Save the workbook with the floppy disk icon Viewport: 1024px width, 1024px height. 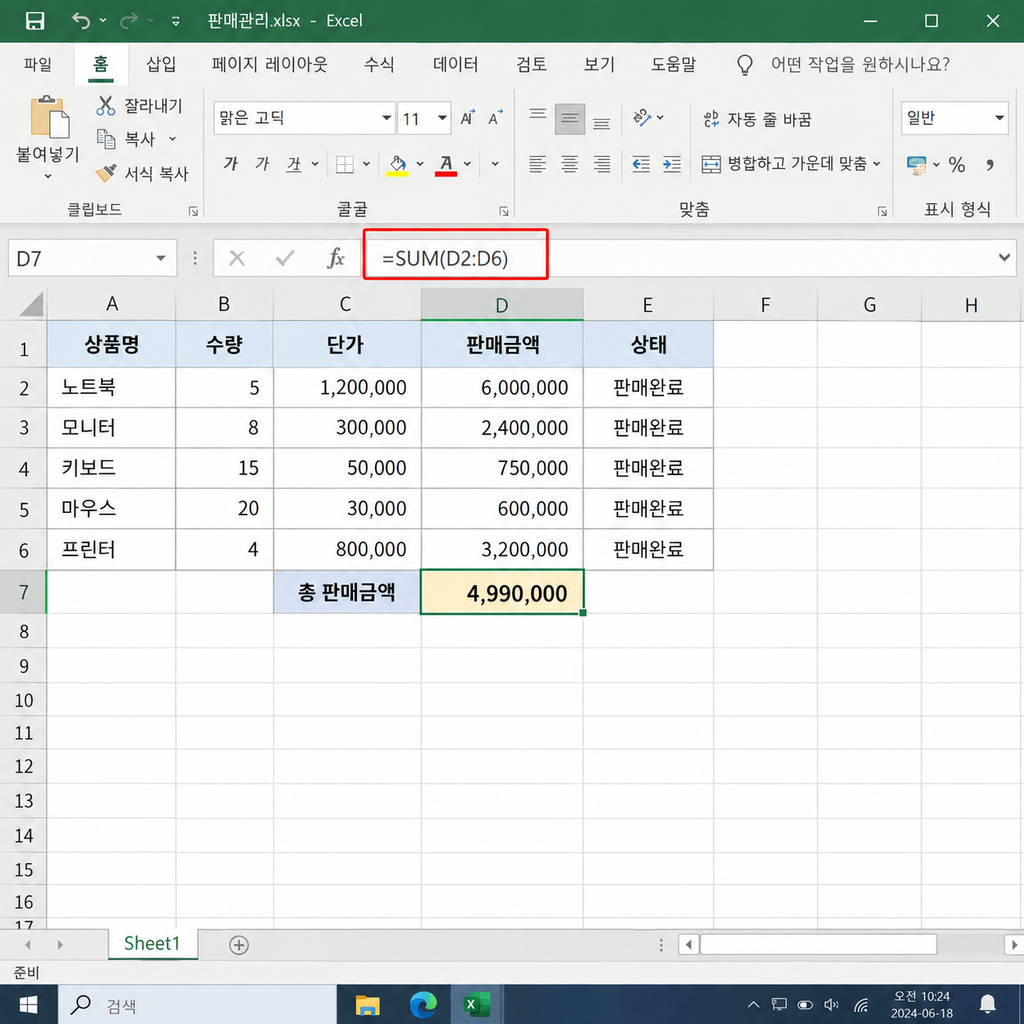pyautogui.click(x=35, y=21)
